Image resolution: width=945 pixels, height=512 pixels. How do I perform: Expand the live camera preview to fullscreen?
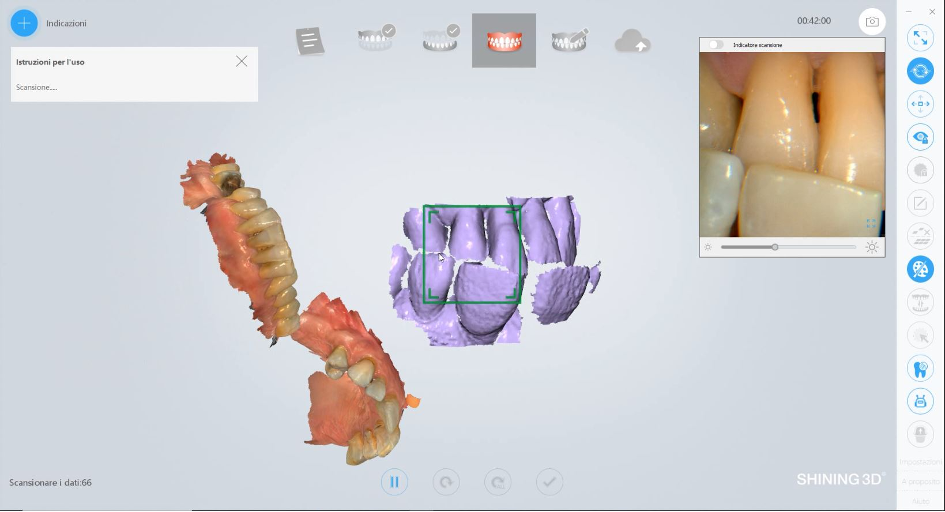871,223
